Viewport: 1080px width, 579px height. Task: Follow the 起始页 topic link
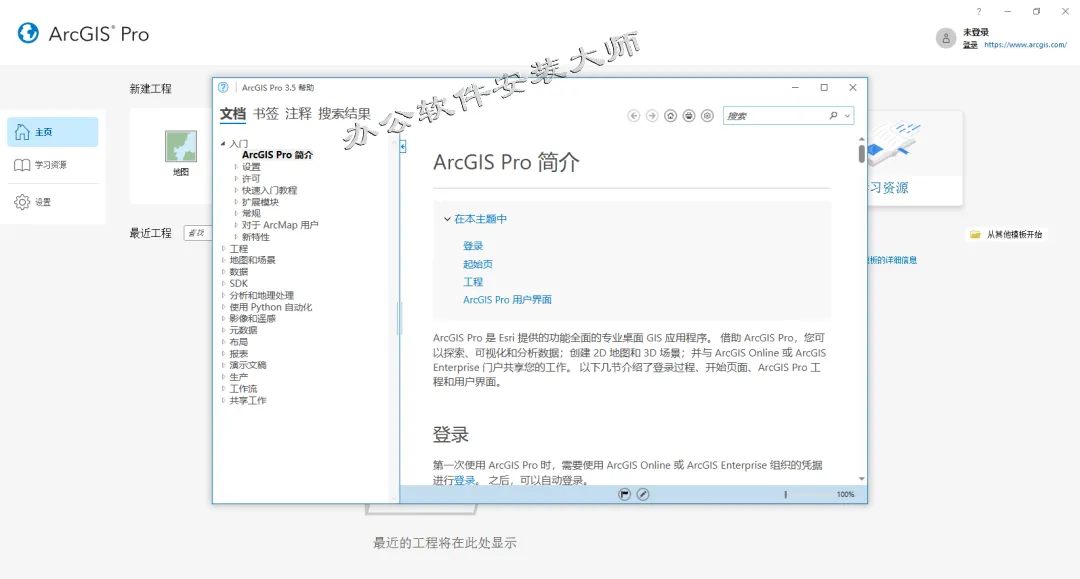[x=477, y=264]
